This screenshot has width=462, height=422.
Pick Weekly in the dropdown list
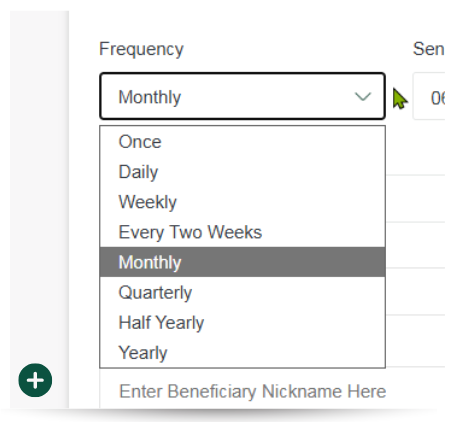click(242, 202)
